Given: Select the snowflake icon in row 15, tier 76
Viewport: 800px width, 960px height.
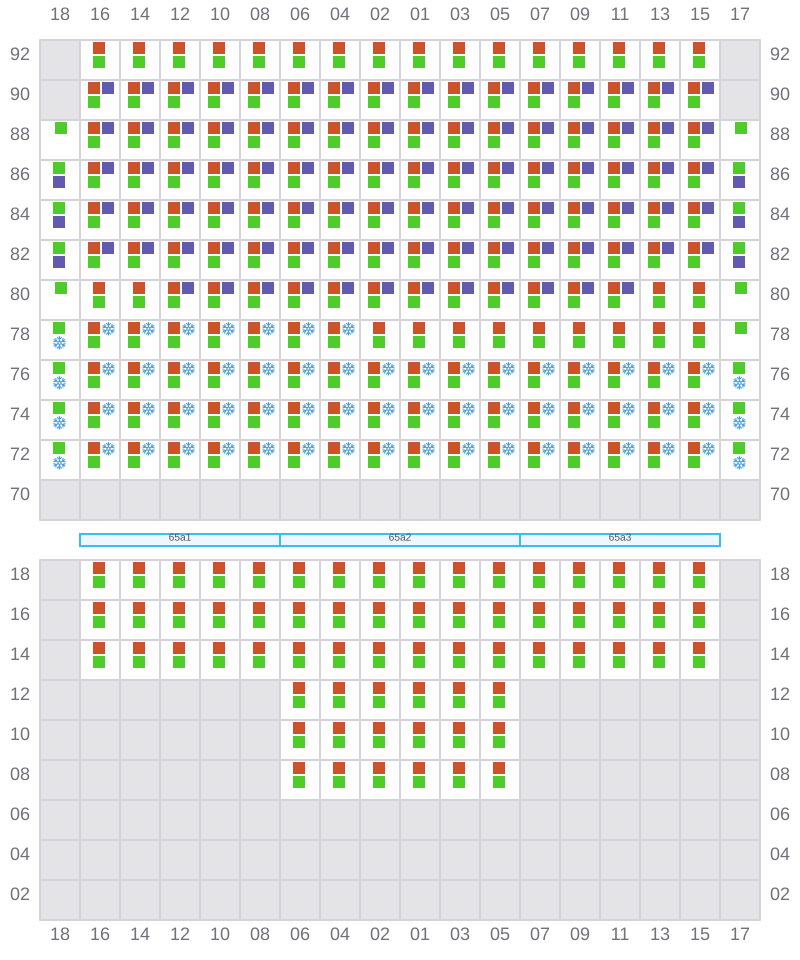Looking at the screenshot, I should [x=708, y=368].
